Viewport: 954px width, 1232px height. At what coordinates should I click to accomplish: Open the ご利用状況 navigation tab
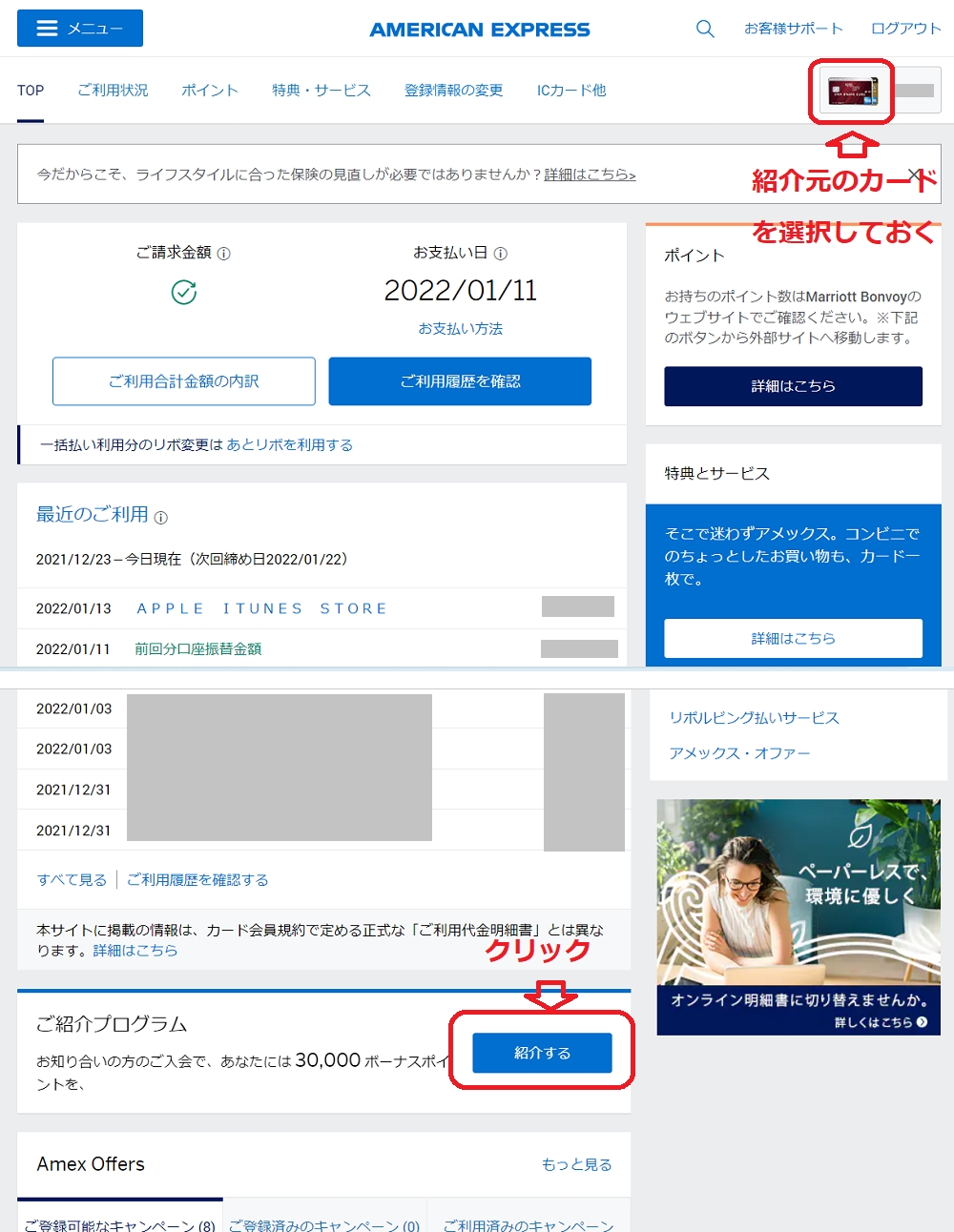point(113,91)
